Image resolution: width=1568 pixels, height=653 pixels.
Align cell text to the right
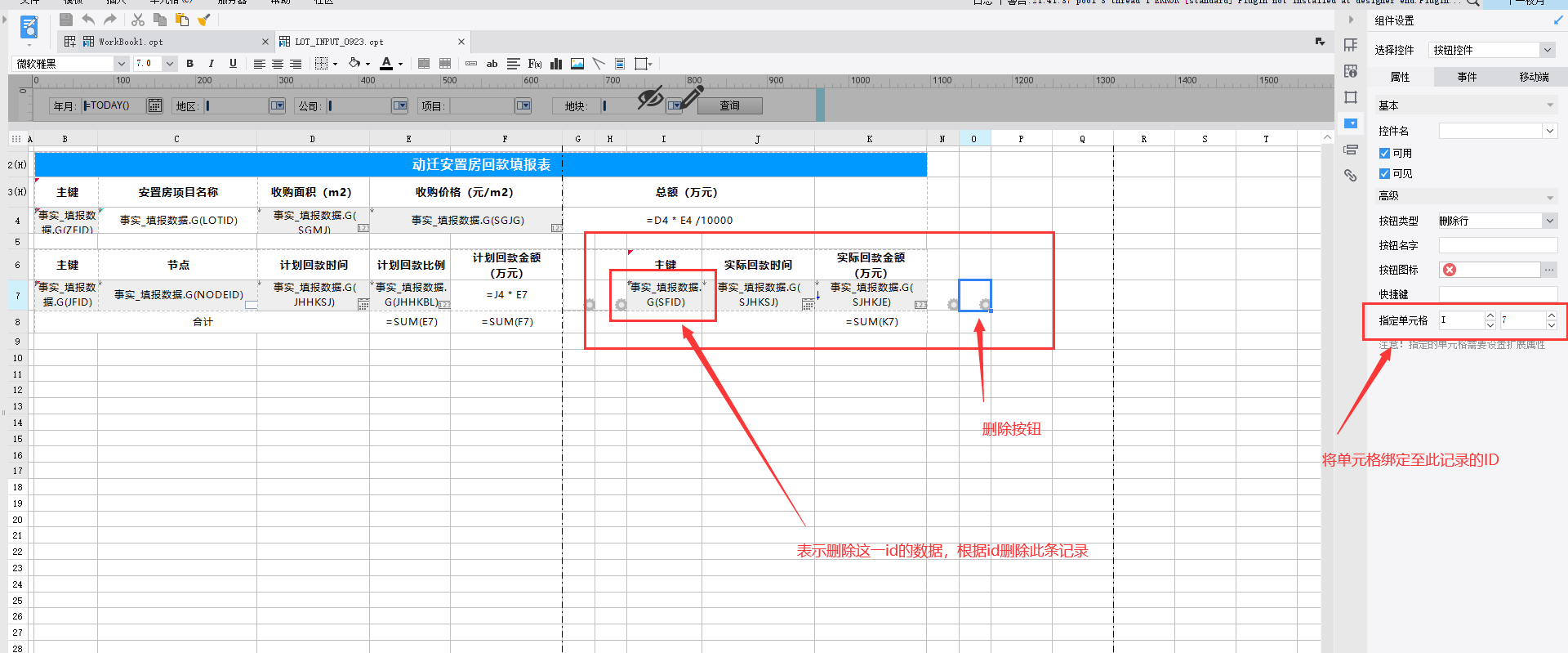[296, 64]
